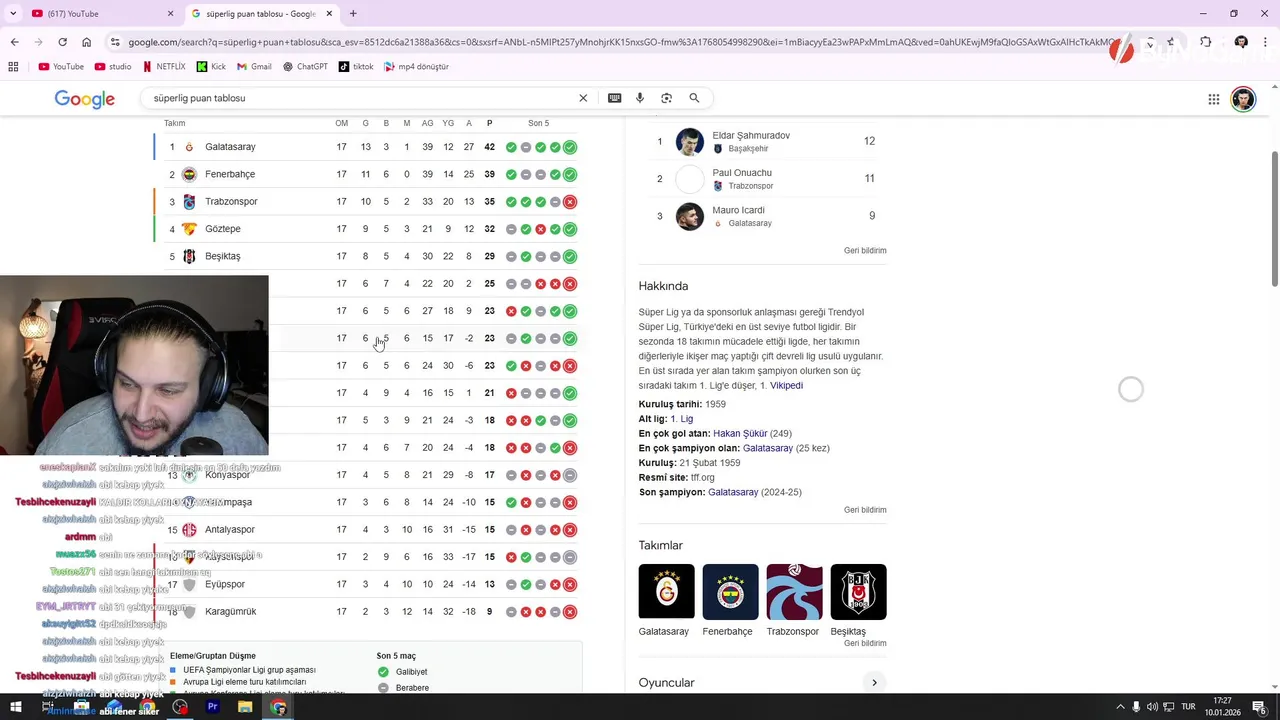The image size is (1280, 720).
Task: Go back to previous page
Action: [x=14, y=42]
